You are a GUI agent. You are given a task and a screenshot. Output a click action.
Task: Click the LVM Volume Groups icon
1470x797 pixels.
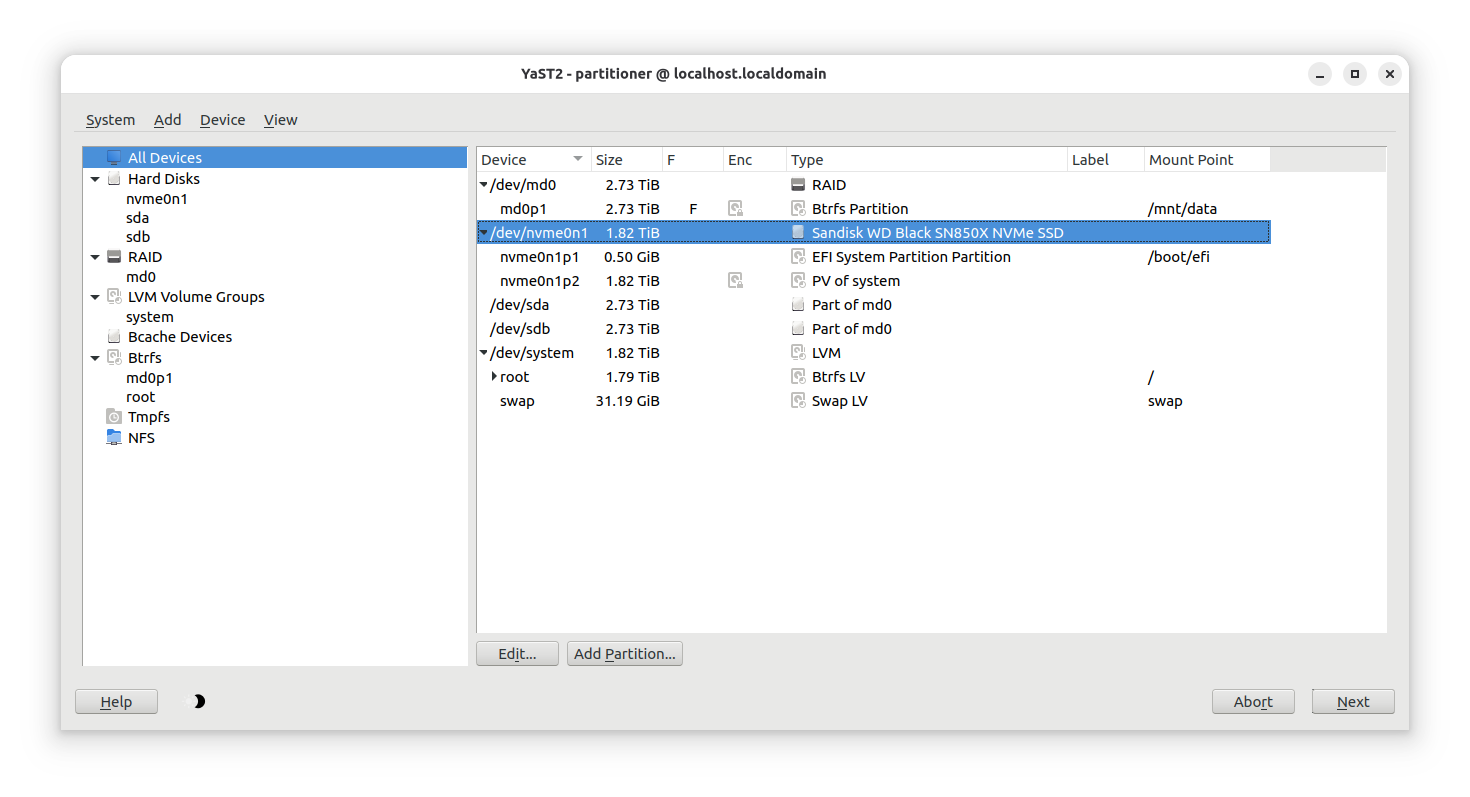coord(114,297)
